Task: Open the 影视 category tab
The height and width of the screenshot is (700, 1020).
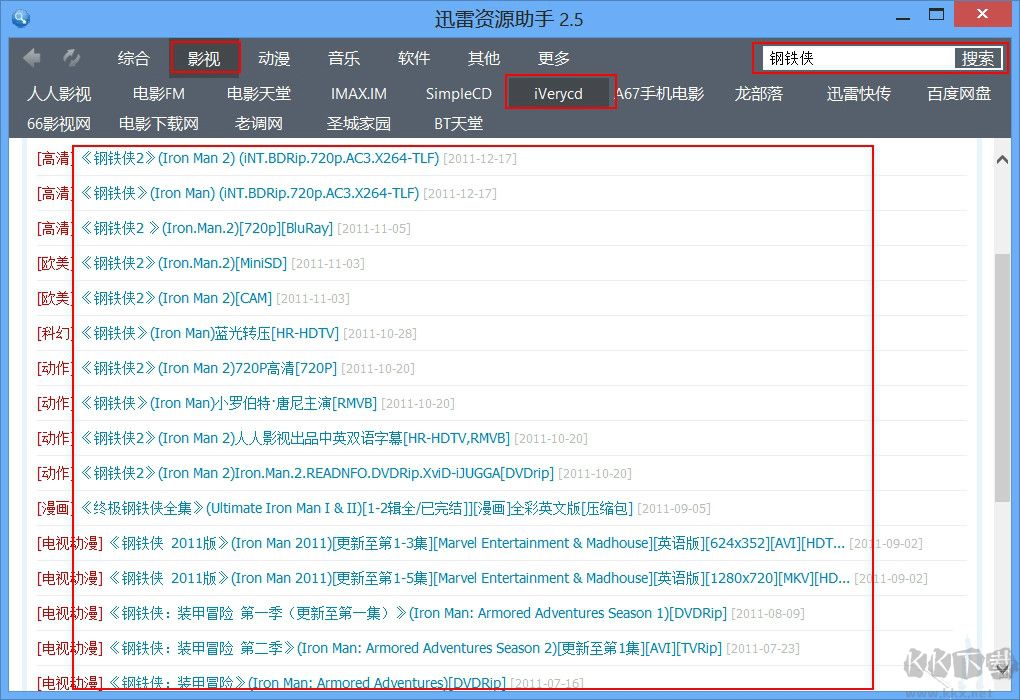Action: click(x=204, y=59)
